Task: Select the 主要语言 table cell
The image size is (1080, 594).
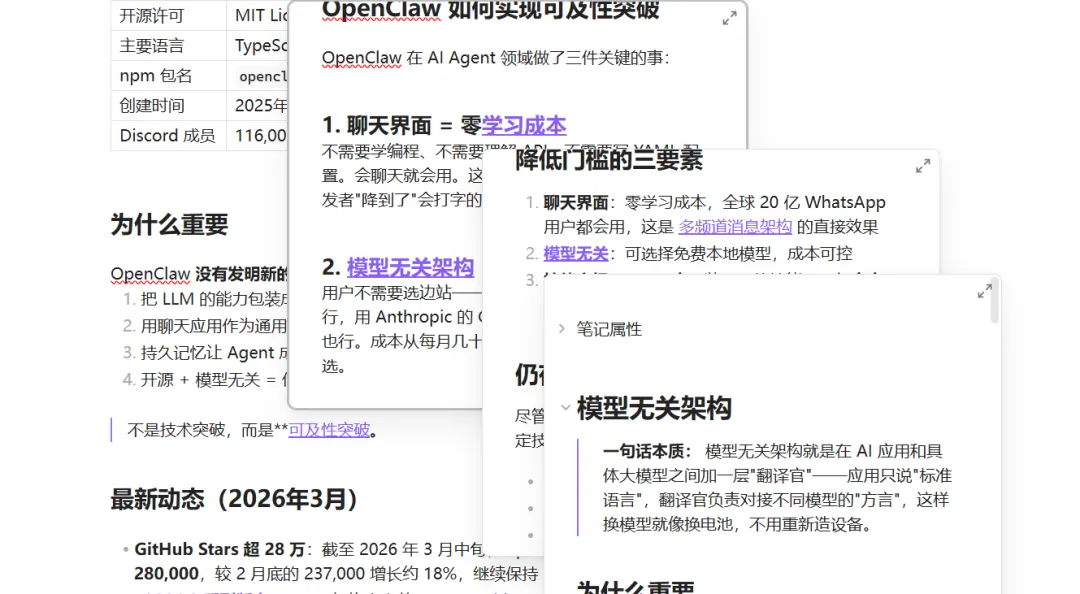Action: (168, 45)
